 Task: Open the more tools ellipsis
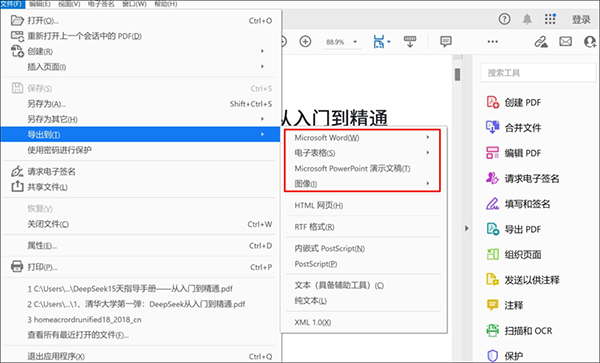click(x=492, y=41)
